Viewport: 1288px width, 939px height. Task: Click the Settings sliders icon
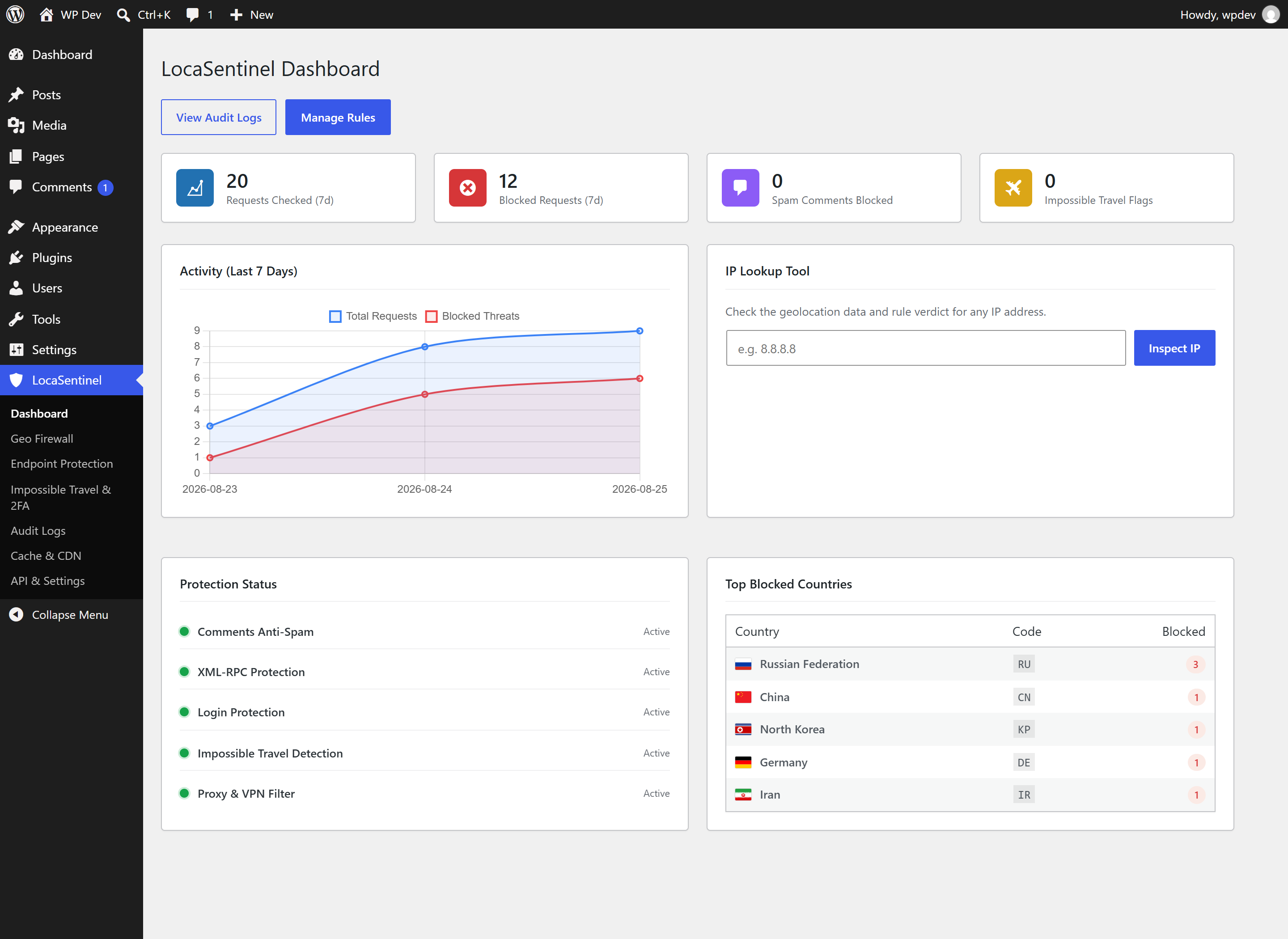pos(16,350)
